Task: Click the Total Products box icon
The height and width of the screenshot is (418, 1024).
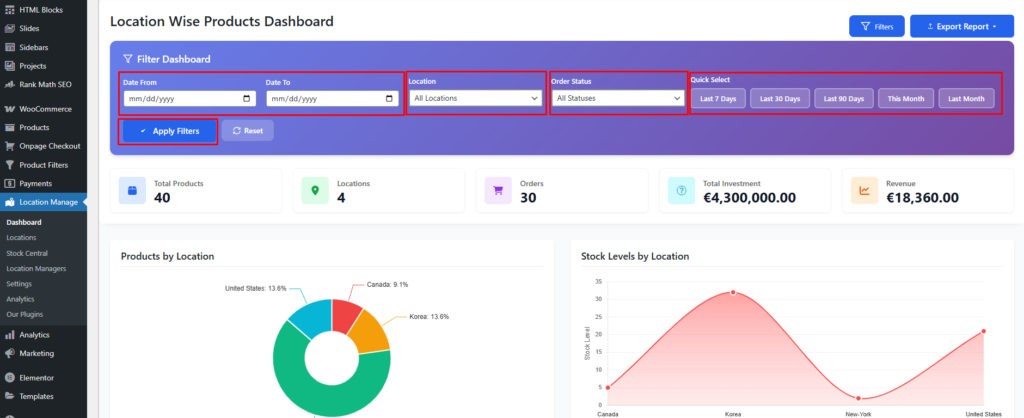Action: click(x=133, y=190)
